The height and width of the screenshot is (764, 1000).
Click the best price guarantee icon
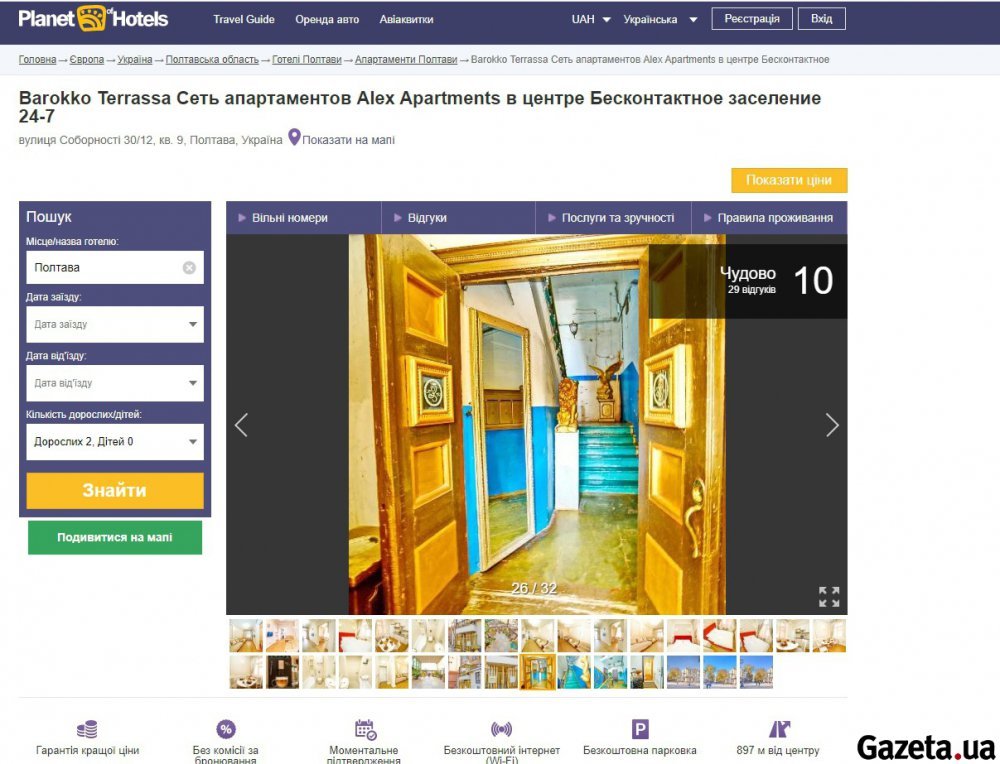pos(87,729)
